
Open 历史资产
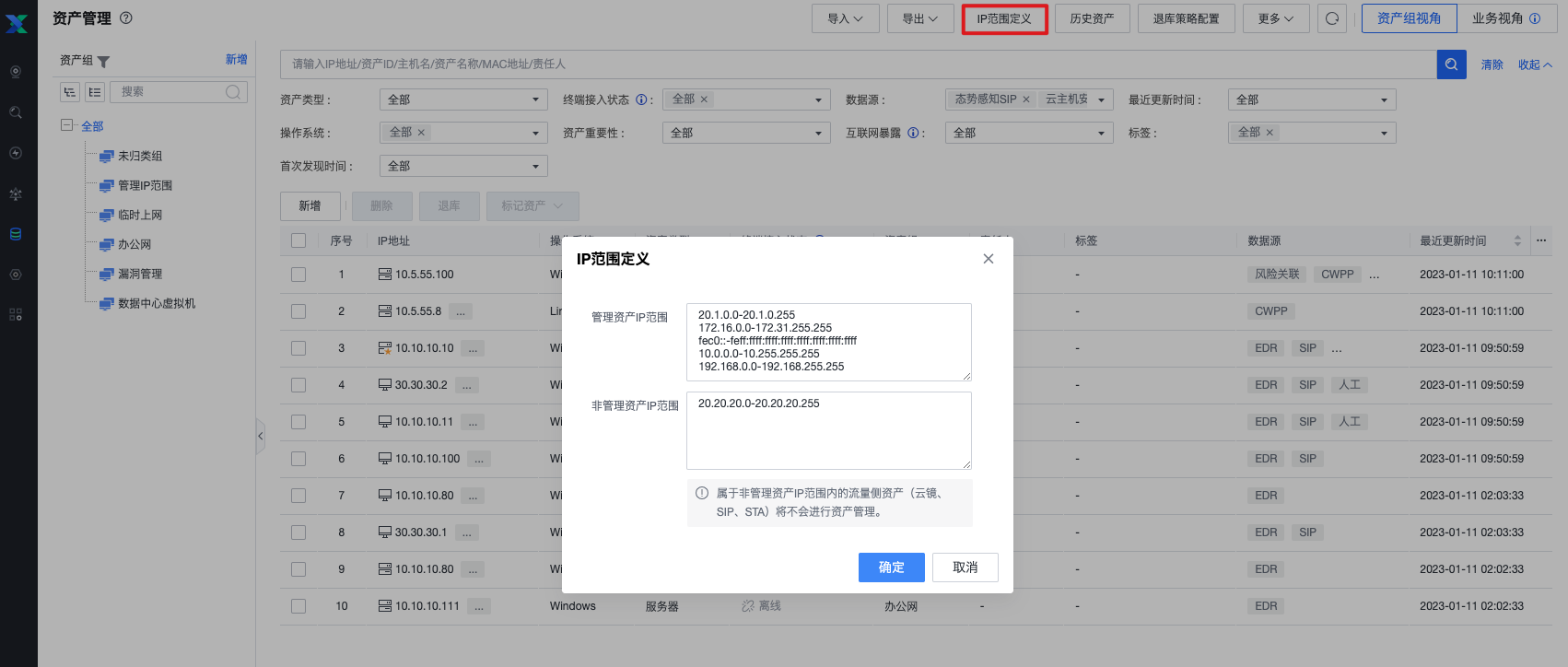1092,18
